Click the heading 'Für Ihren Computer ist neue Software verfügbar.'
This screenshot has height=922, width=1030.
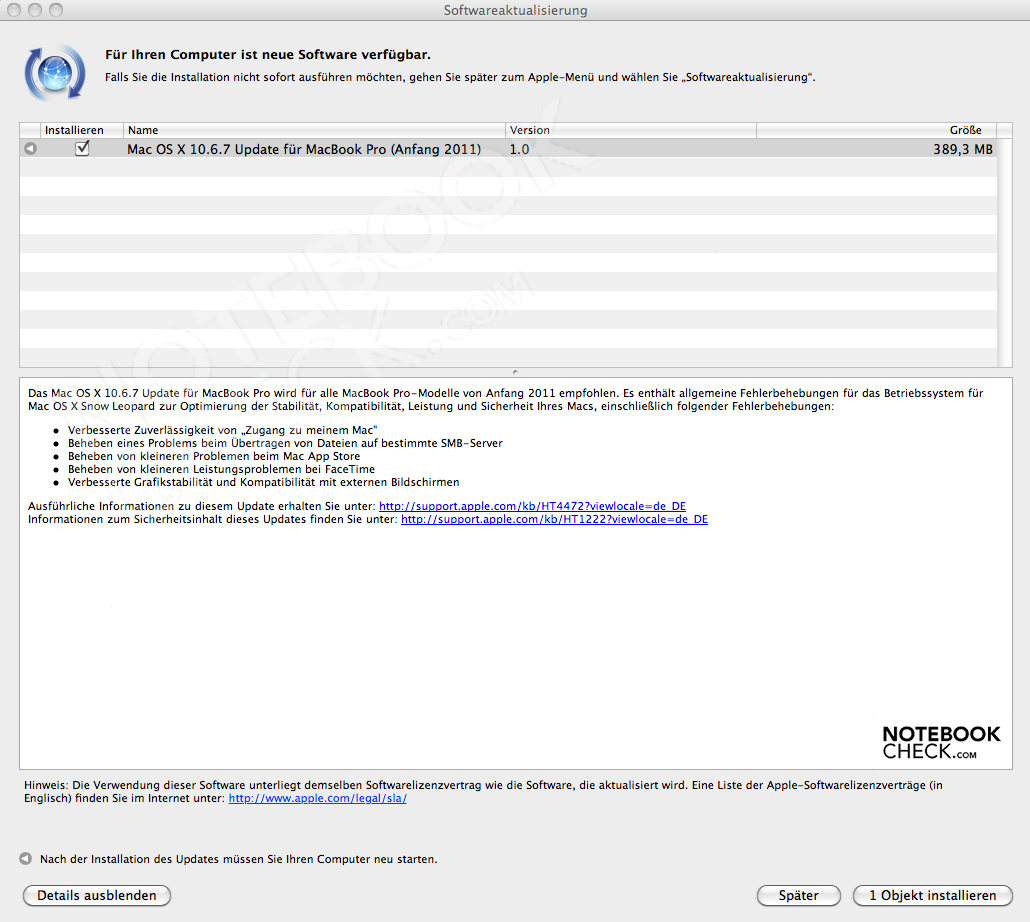[x=268, y=55]
